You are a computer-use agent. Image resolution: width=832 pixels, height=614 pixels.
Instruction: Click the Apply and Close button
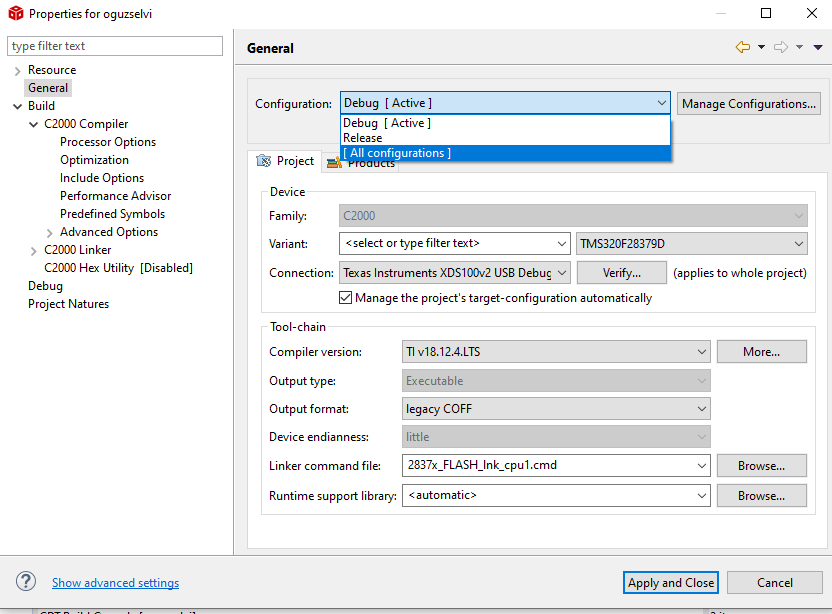670,583
